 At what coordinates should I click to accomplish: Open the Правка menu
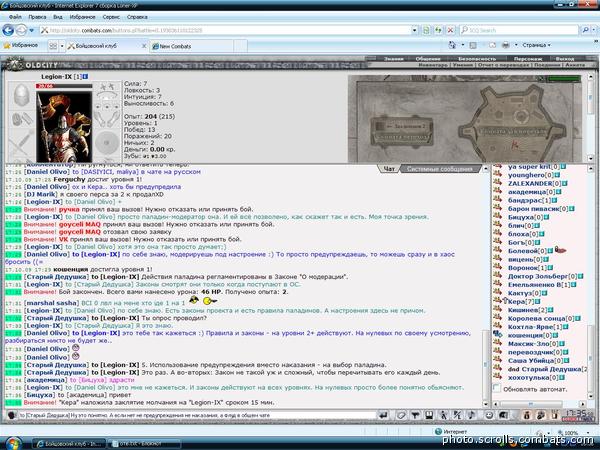[37, 17]
